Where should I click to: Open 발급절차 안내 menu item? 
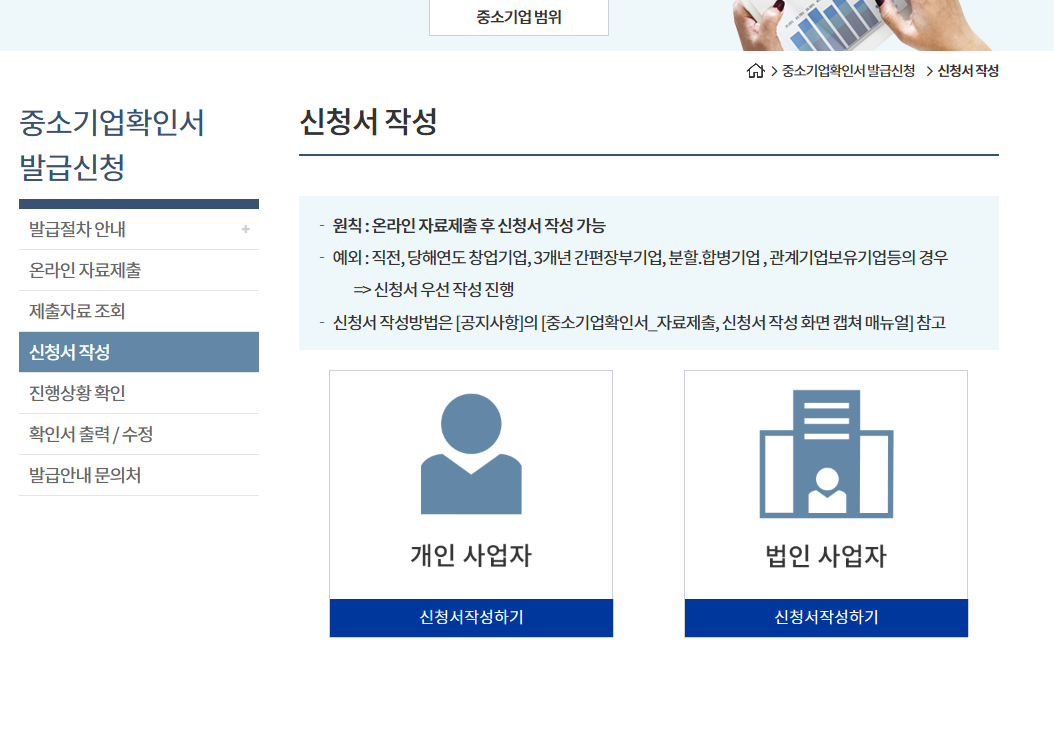pyautogui.click(x=139, y=229)
